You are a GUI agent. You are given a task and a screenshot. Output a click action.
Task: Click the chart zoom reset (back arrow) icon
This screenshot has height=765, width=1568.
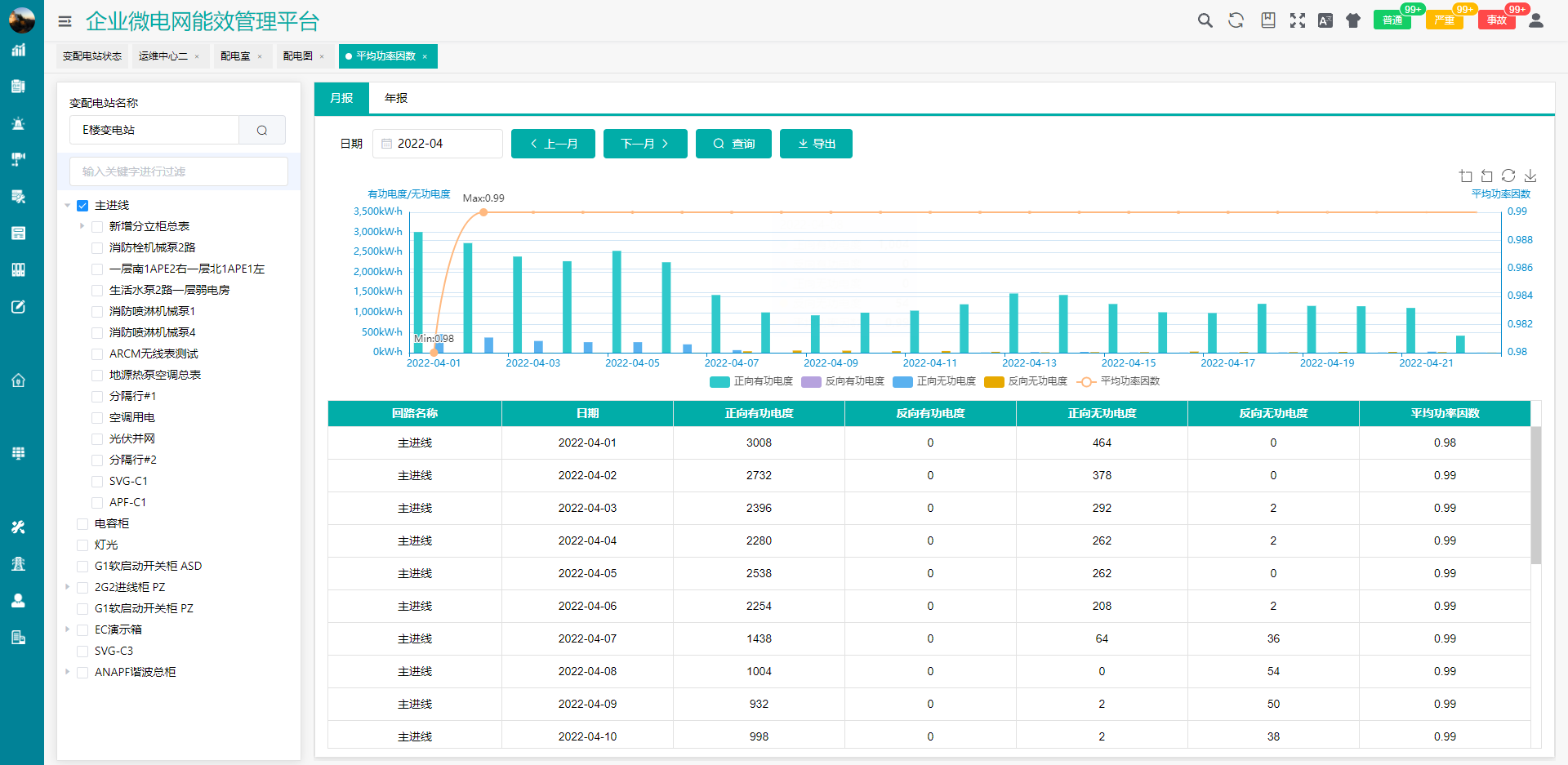[x=1487, y=176]
